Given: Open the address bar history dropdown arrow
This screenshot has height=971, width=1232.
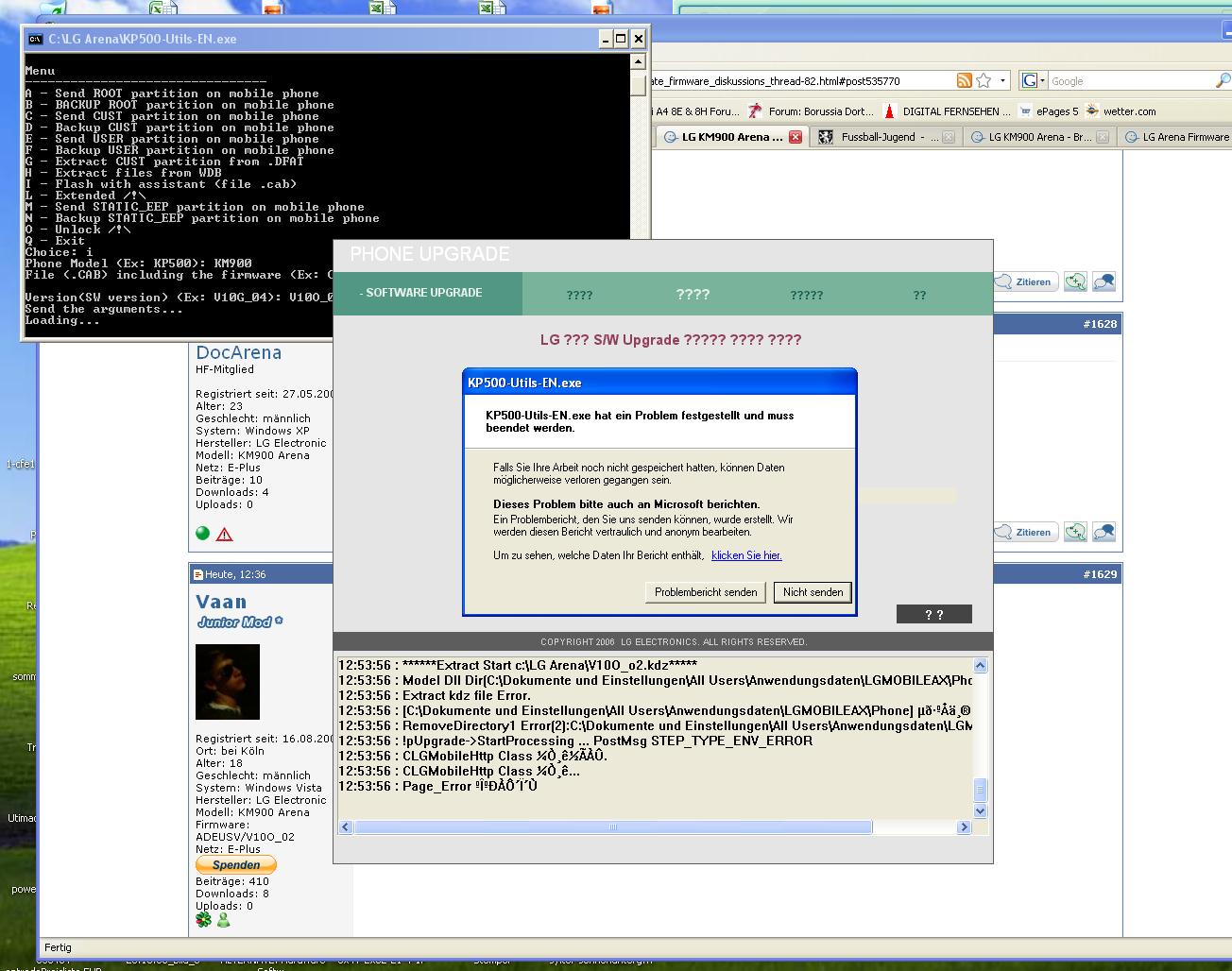Looking at the screenshot, I should click(x=1003, y=81).
